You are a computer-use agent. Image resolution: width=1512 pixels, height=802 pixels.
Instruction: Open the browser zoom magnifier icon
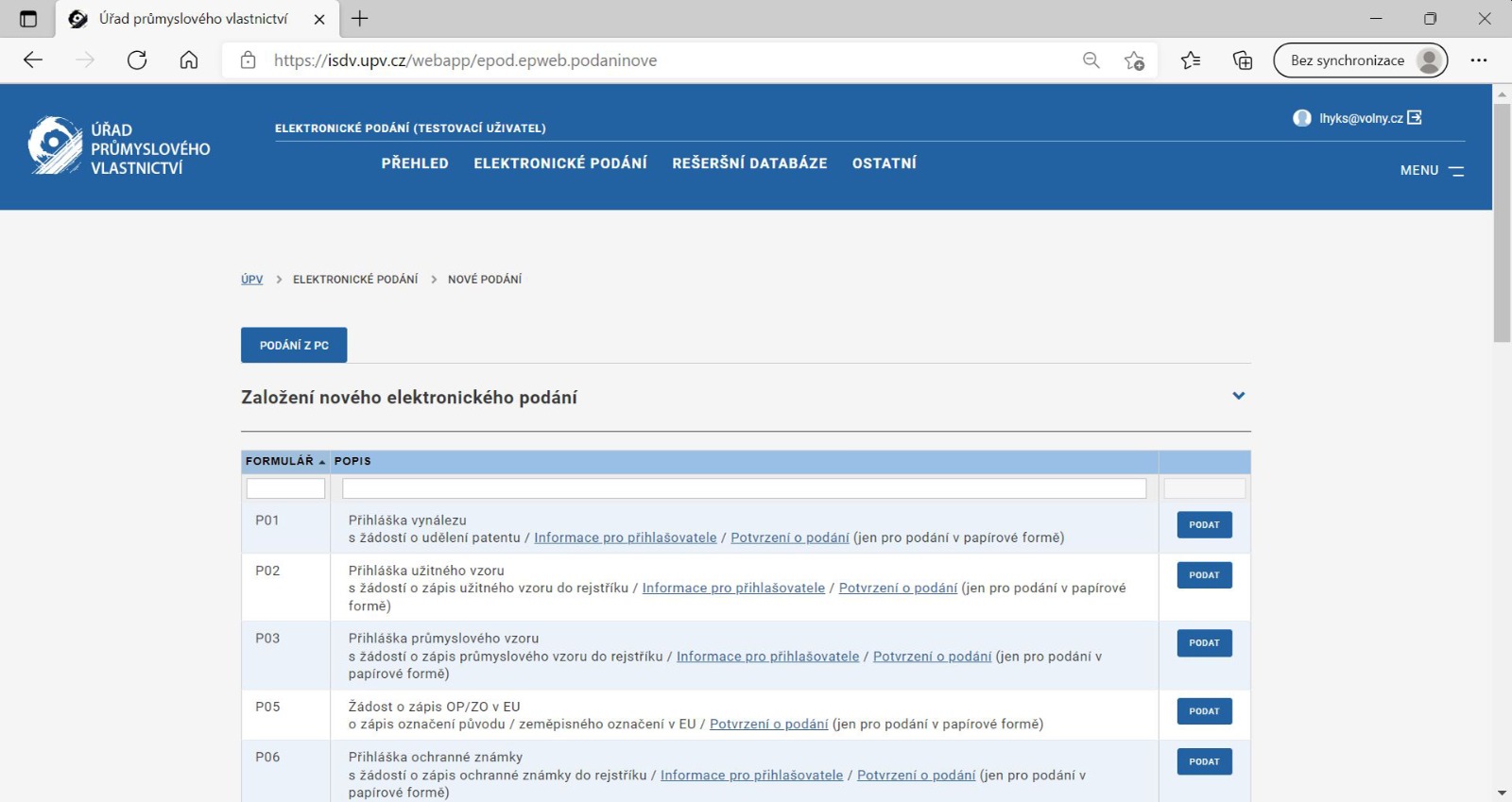point(1091,60)
